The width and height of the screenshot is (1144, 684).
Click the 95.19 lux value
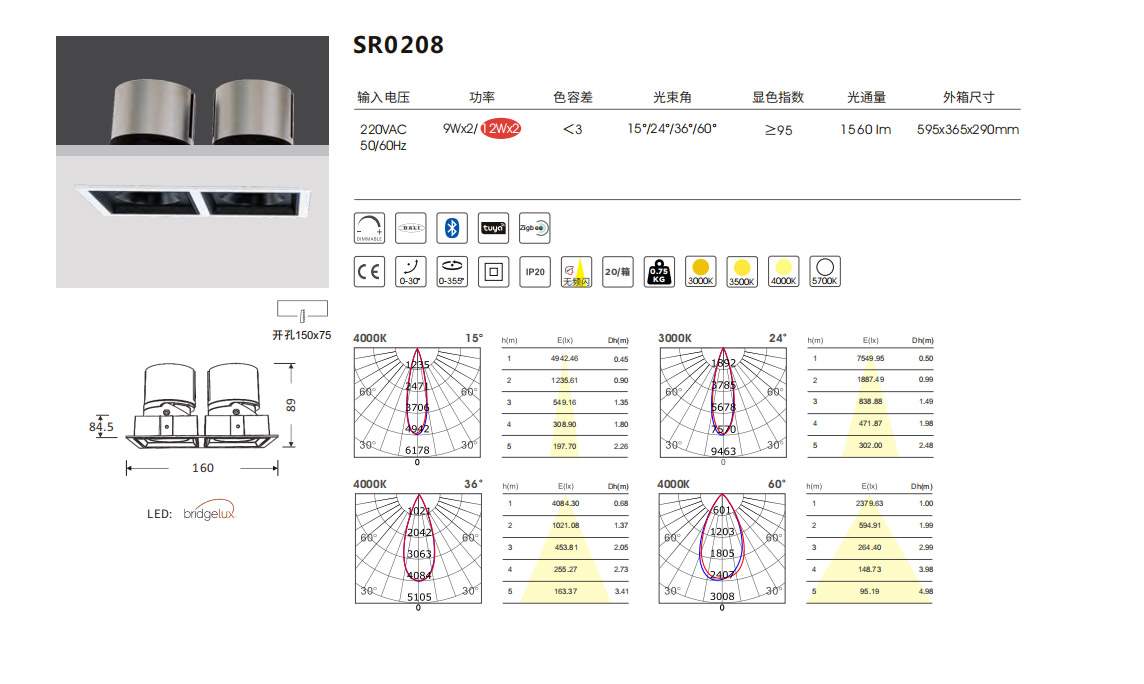tap(869, 591)
